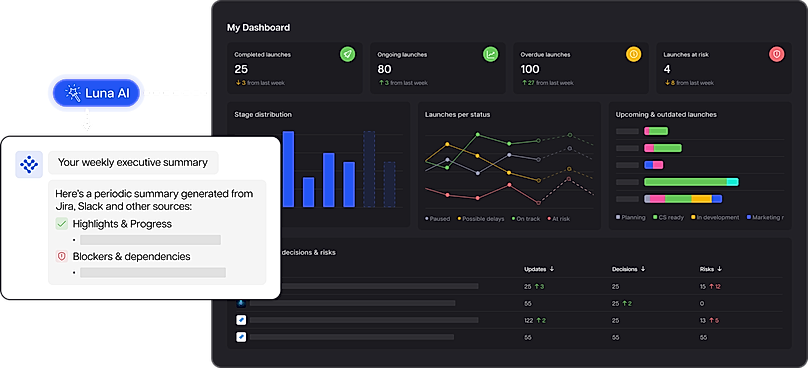808x368 pixels.
Task: Click the 100 overdue launches count
Action: point(530,69)
